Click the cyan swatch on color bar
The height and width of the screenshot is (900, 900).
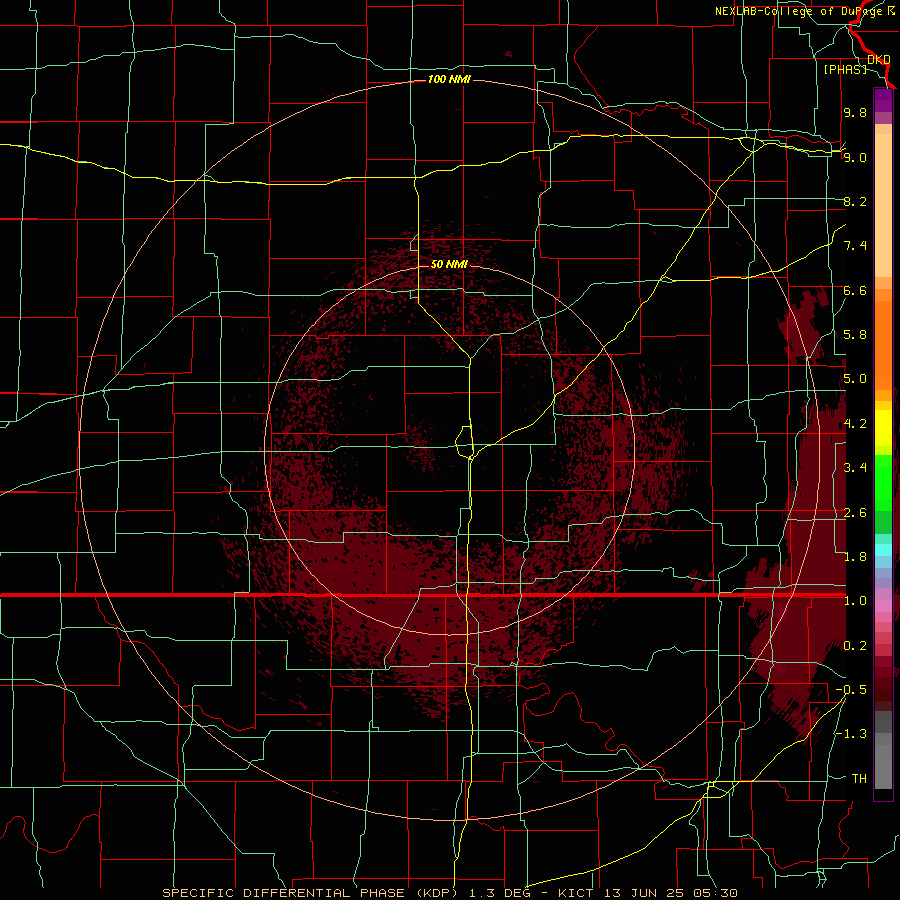coord(883,549)
